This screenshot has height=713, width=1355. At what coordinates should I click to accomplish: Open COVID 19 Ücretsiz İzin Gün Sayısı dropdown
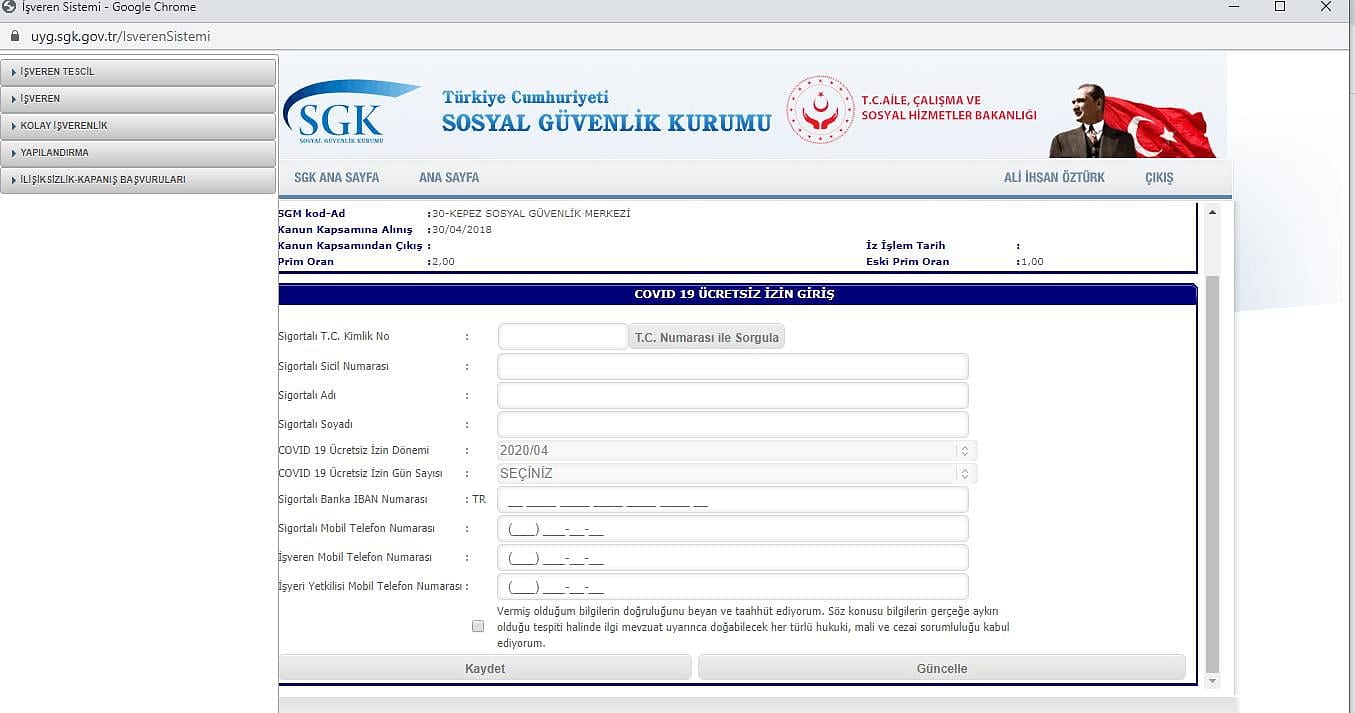click(x=737, y=474)
